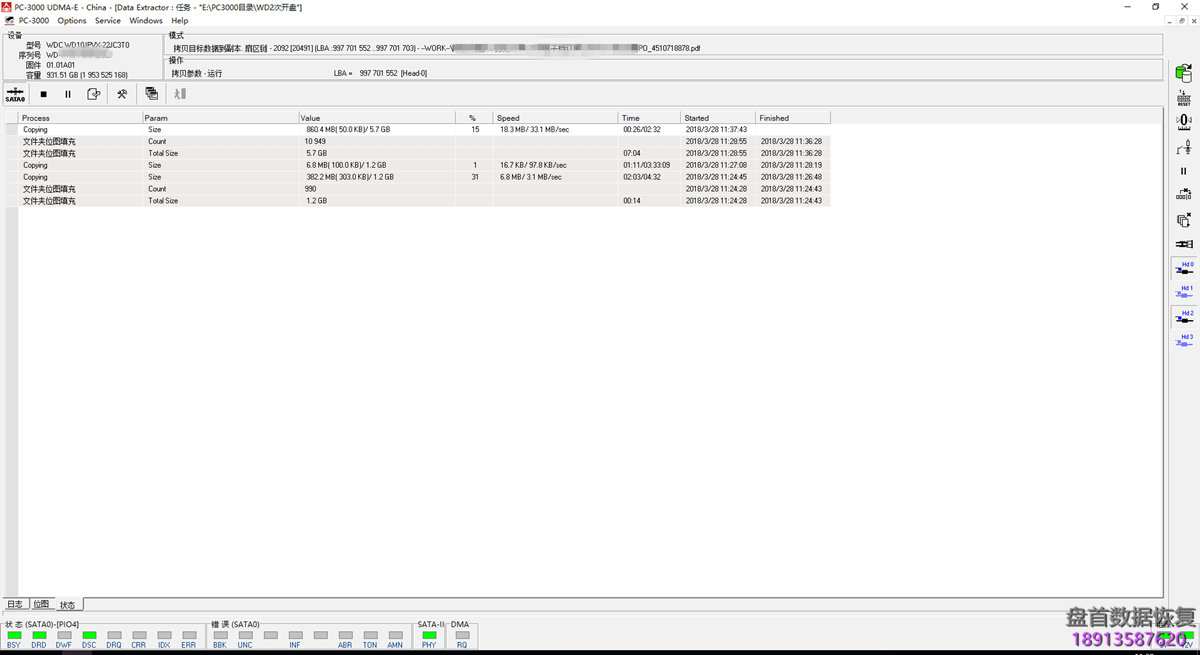1200x655 pixels.
Task: Open the PC-3000 menu
Action: (34, 20)
